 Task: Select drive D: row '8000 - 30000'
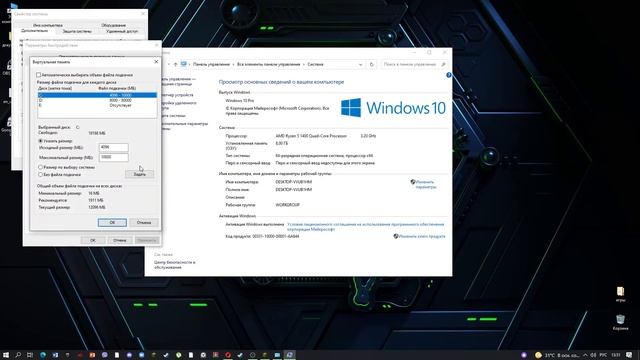click(97, 100)
